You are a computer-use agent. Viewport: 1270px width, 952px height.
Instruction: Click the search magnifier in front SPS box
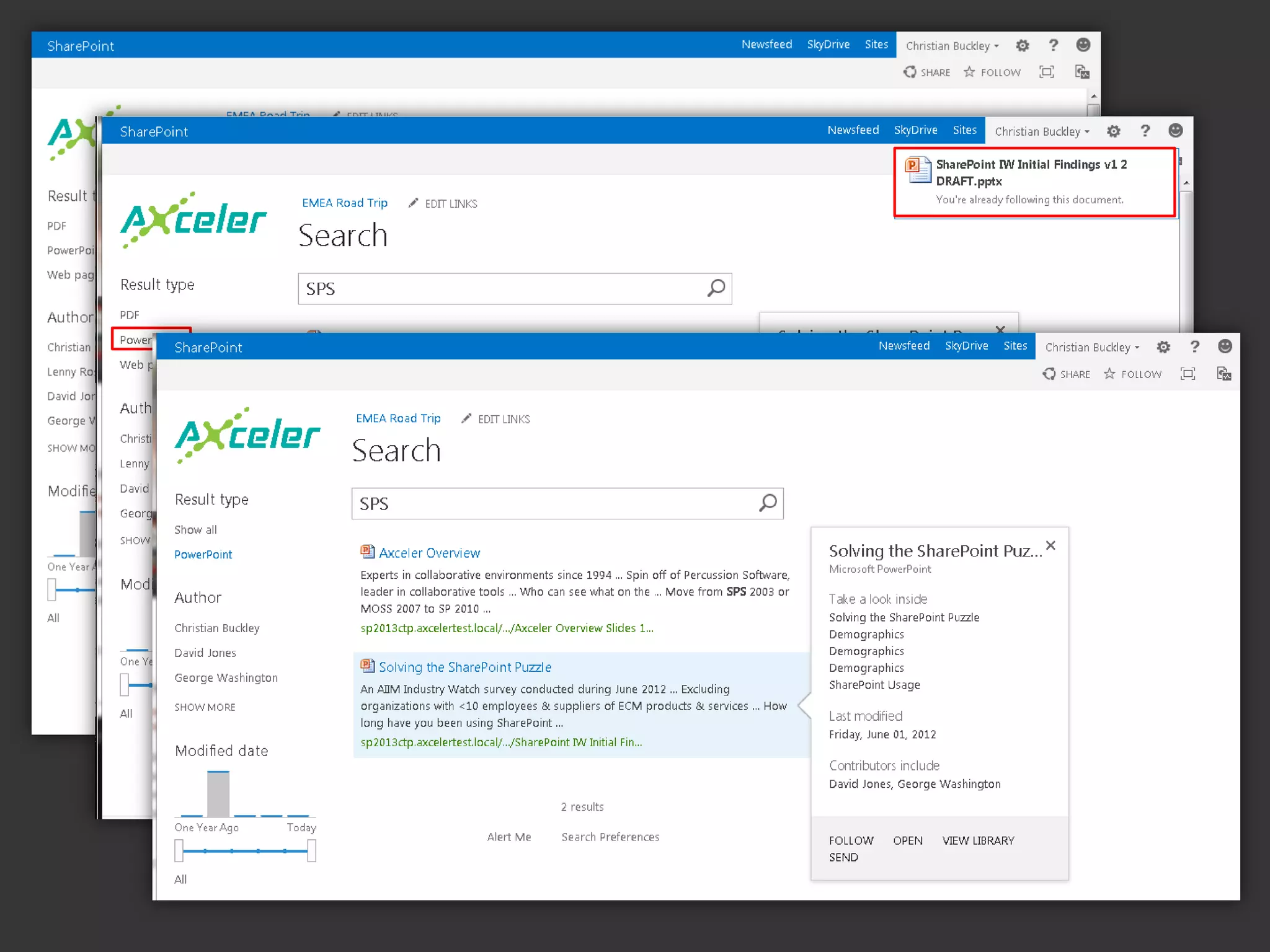click(x=768, y=503)
